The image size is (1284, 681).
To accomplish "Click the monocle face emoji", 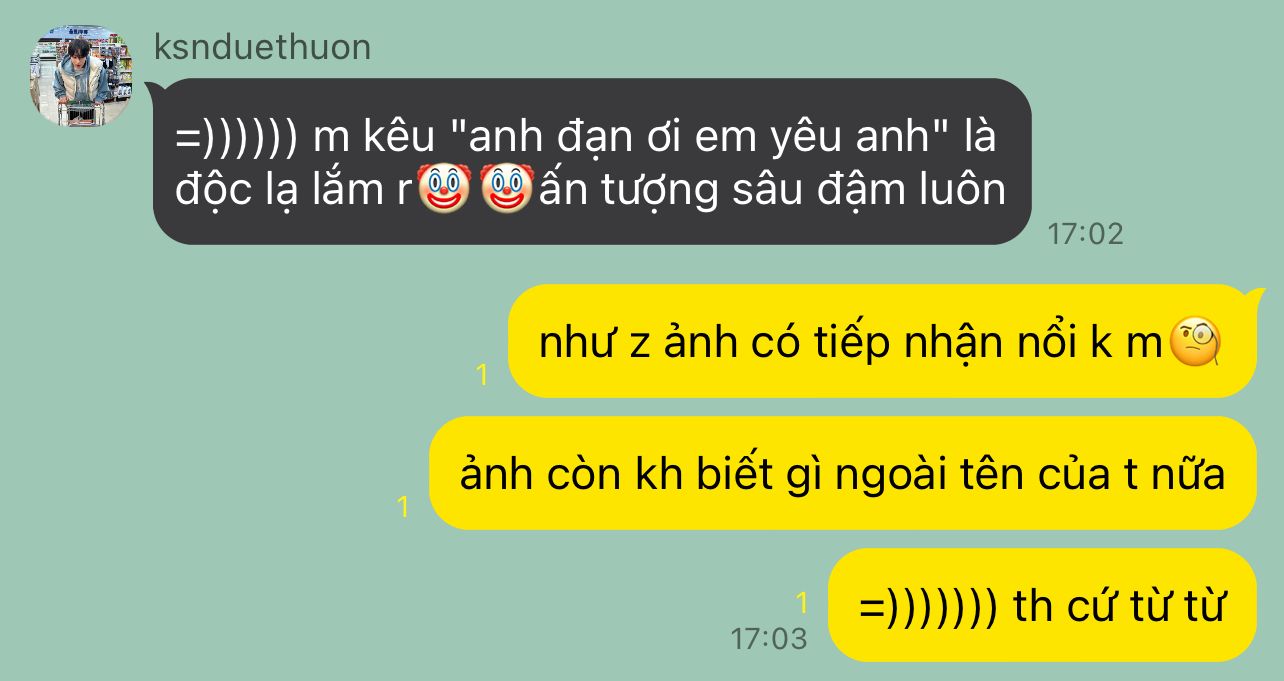I will click(1196, 342).
